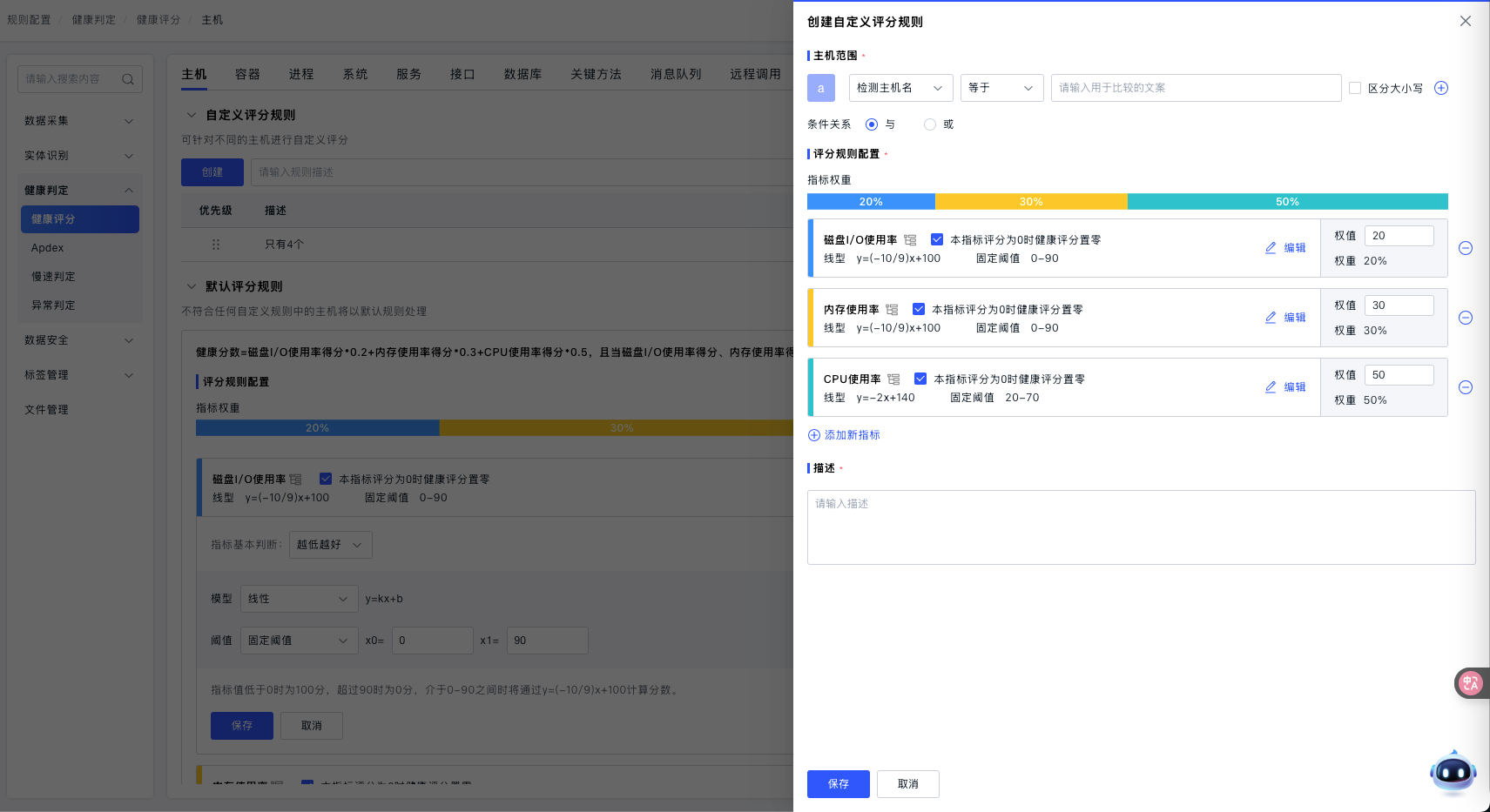Click the blue 保存 button in drawer
This screenshot has height=812, width=1490.
point(838,784)
